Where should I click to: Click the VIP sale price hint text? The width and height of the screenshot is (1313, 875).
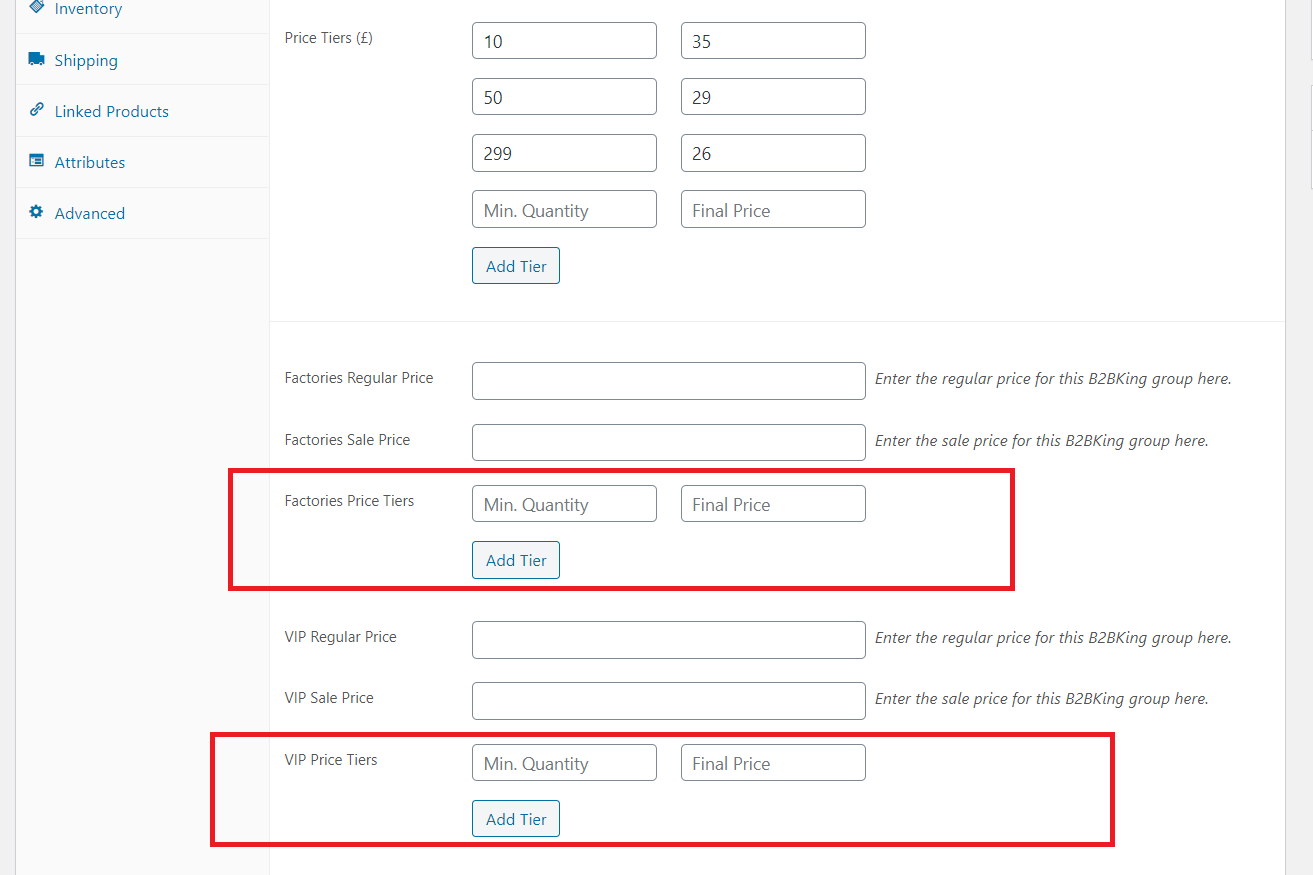[1042, 699]
